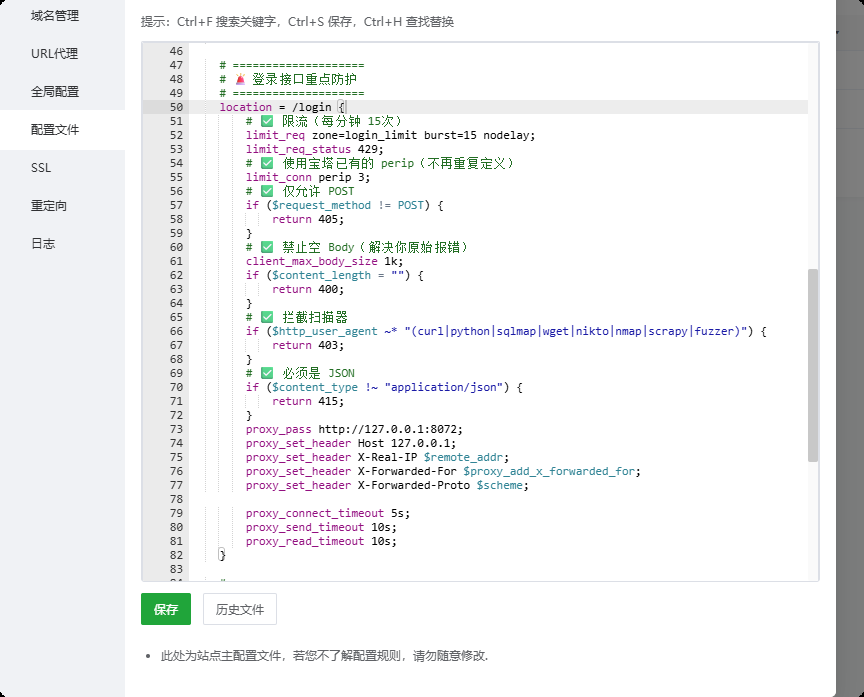
Task: Click the line number 73 in gutter
Action: click(176, 429)
